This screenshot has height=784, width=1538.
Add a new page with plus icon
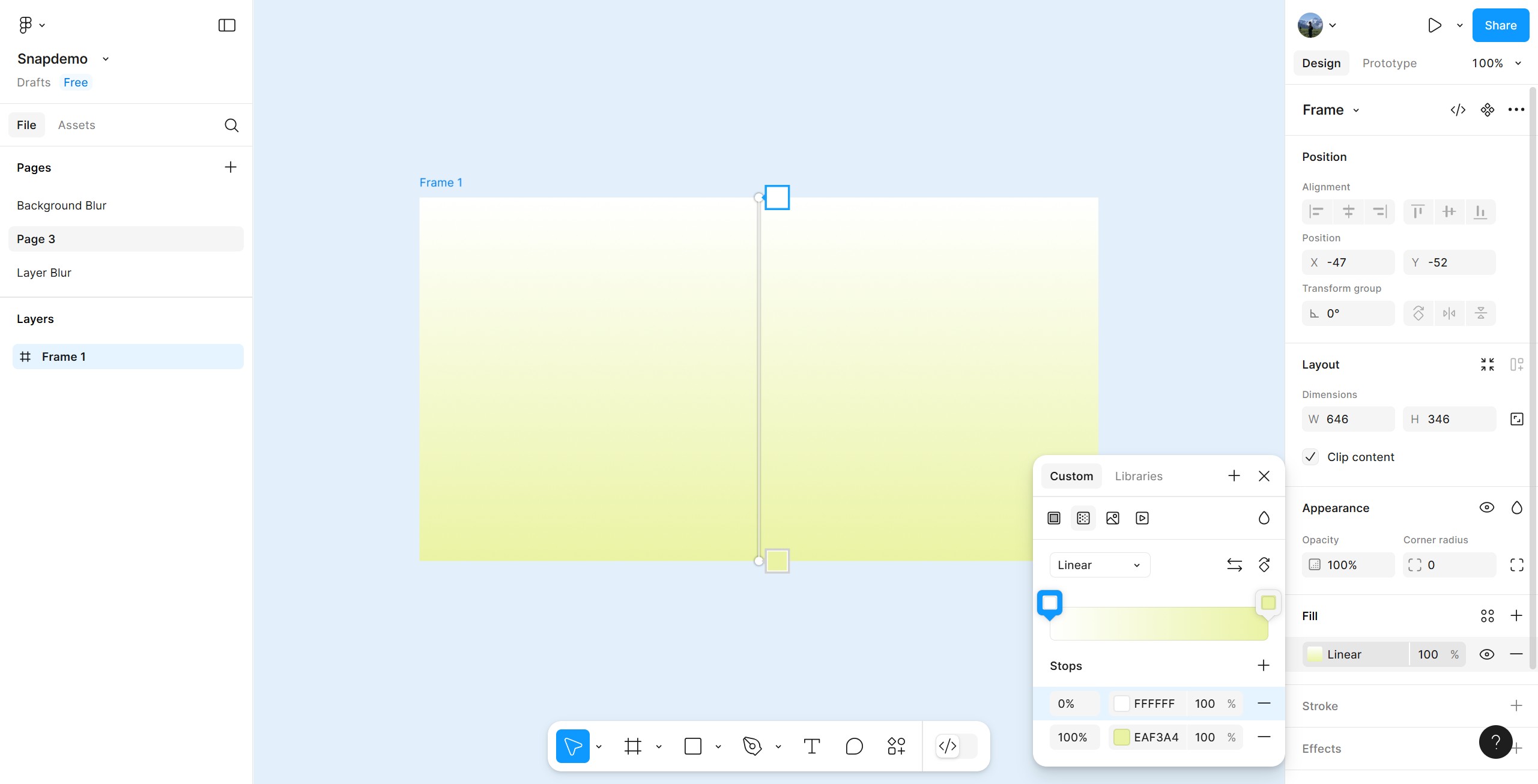(231, 167)
